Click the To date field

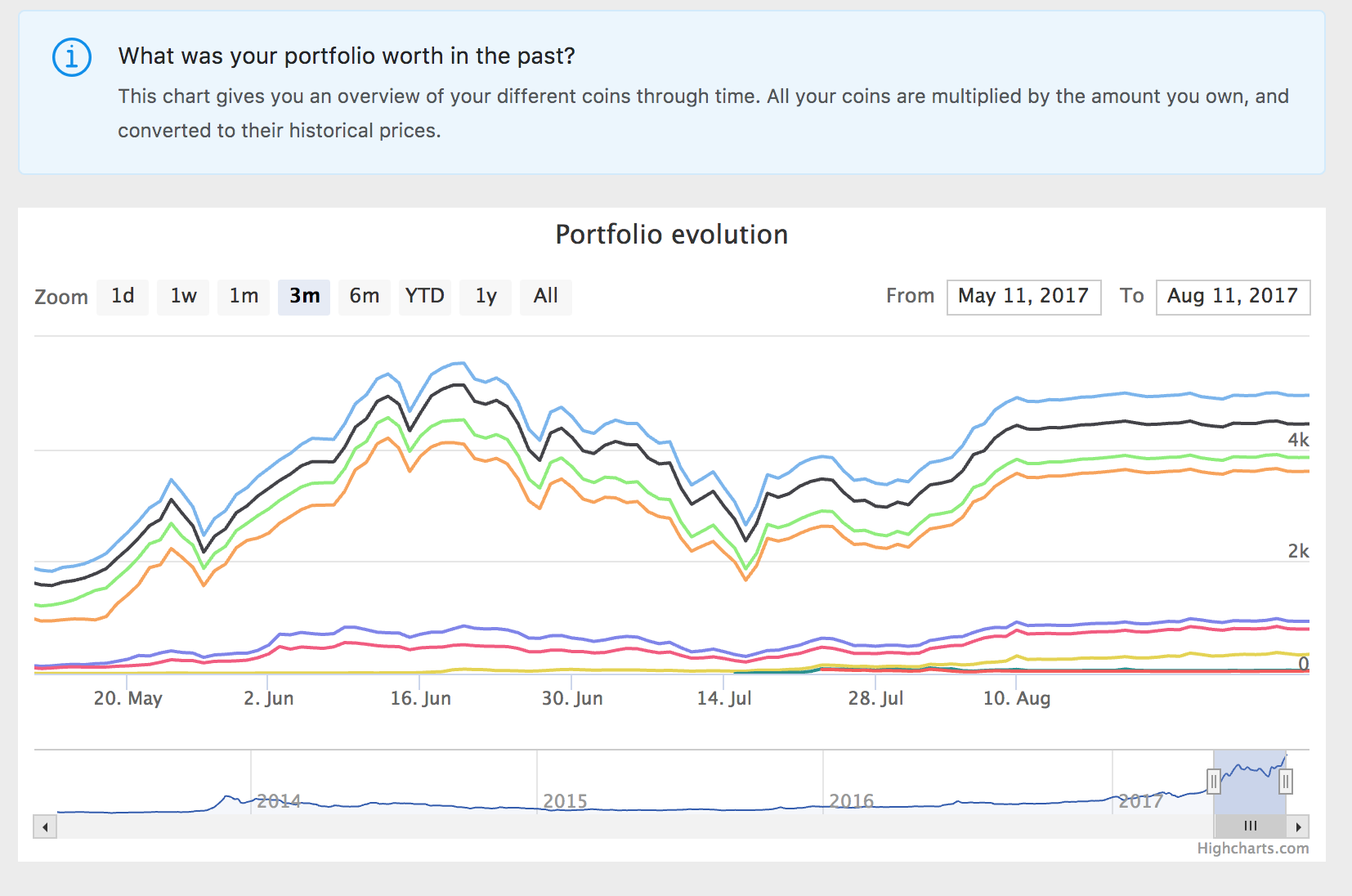click(x=1233, y=297)
